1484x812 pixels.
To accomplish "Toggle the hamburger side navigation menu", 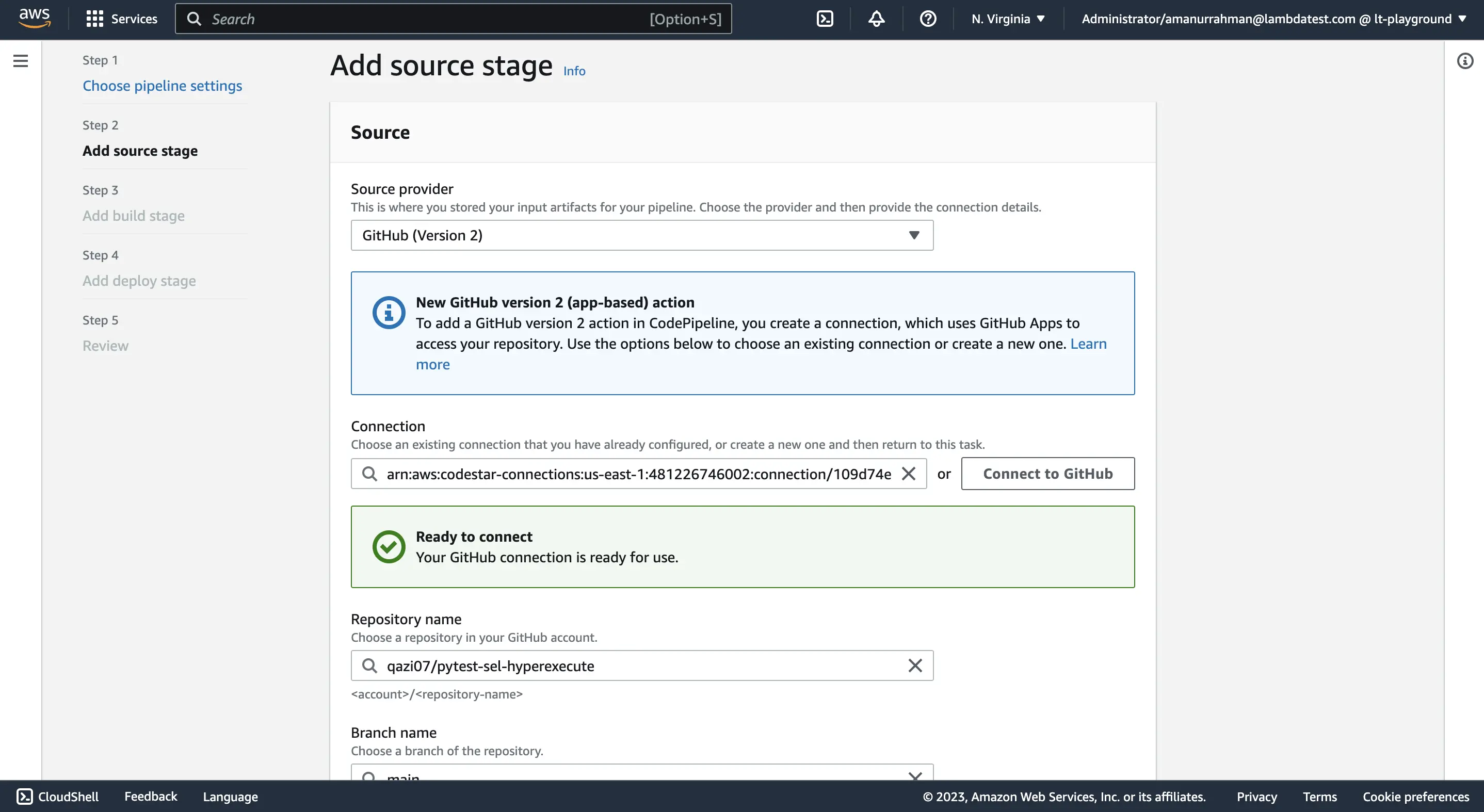I will pos(21,61).
